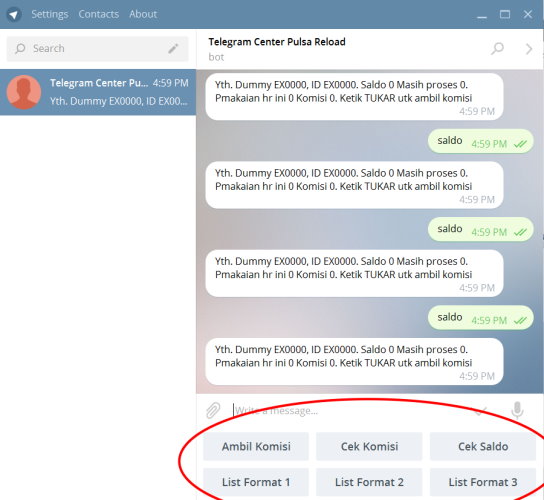The width and height of the screenshot is (544, 500).
Task: Click the pencil compose icon
Action: pyautogui.click(x=173, y=48)
